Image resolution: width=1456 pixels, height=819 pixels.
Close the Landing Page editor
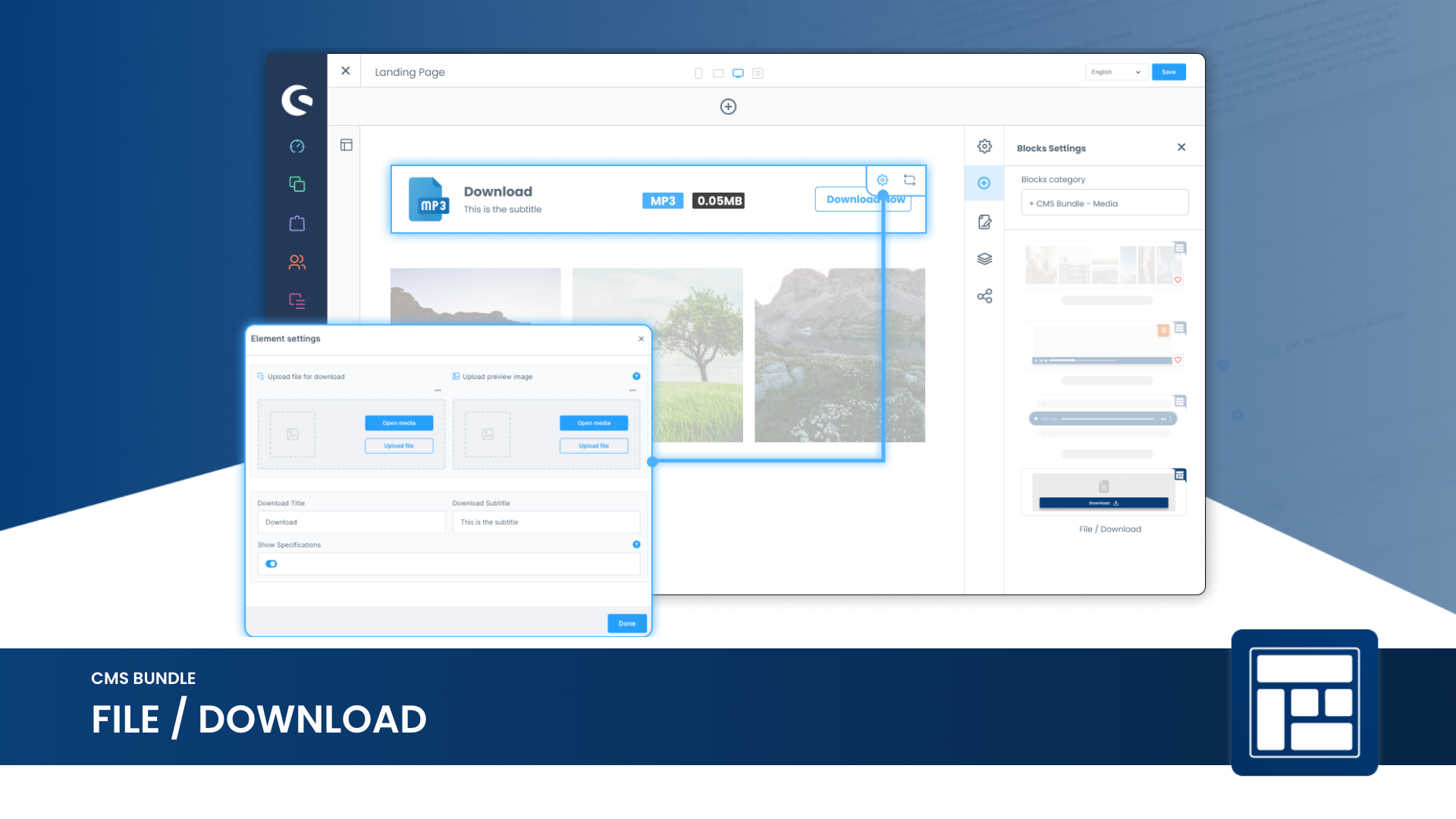click(x=345, y=71)
